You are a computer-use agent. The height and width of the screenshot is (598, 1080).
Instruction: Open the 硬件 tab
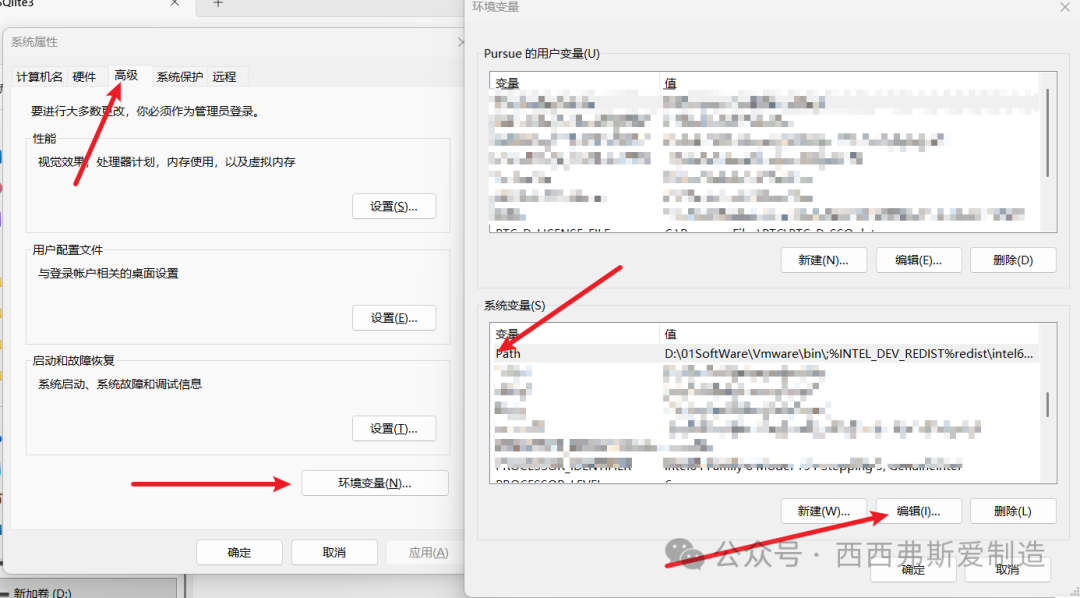(x=84, y=77)
